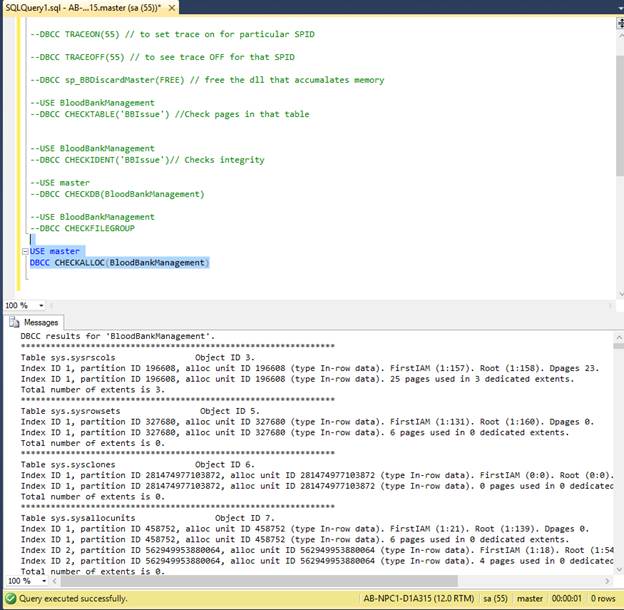Click the 'DBCC results for BloodBankManagement' line

pyautogui.click(x=118, y=336)
